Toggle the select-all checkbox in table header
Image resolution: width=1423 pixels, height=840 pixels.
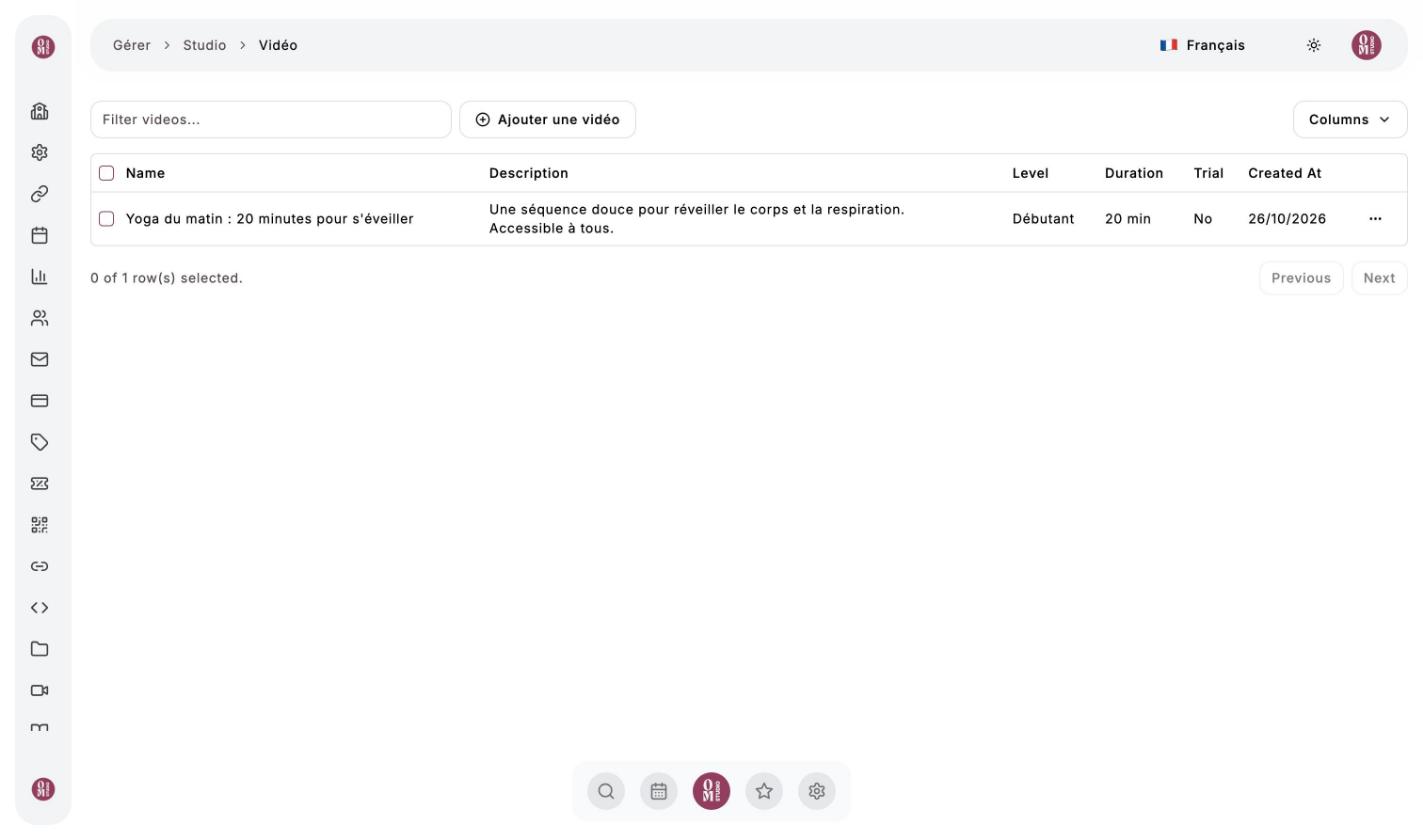[107, 173]
